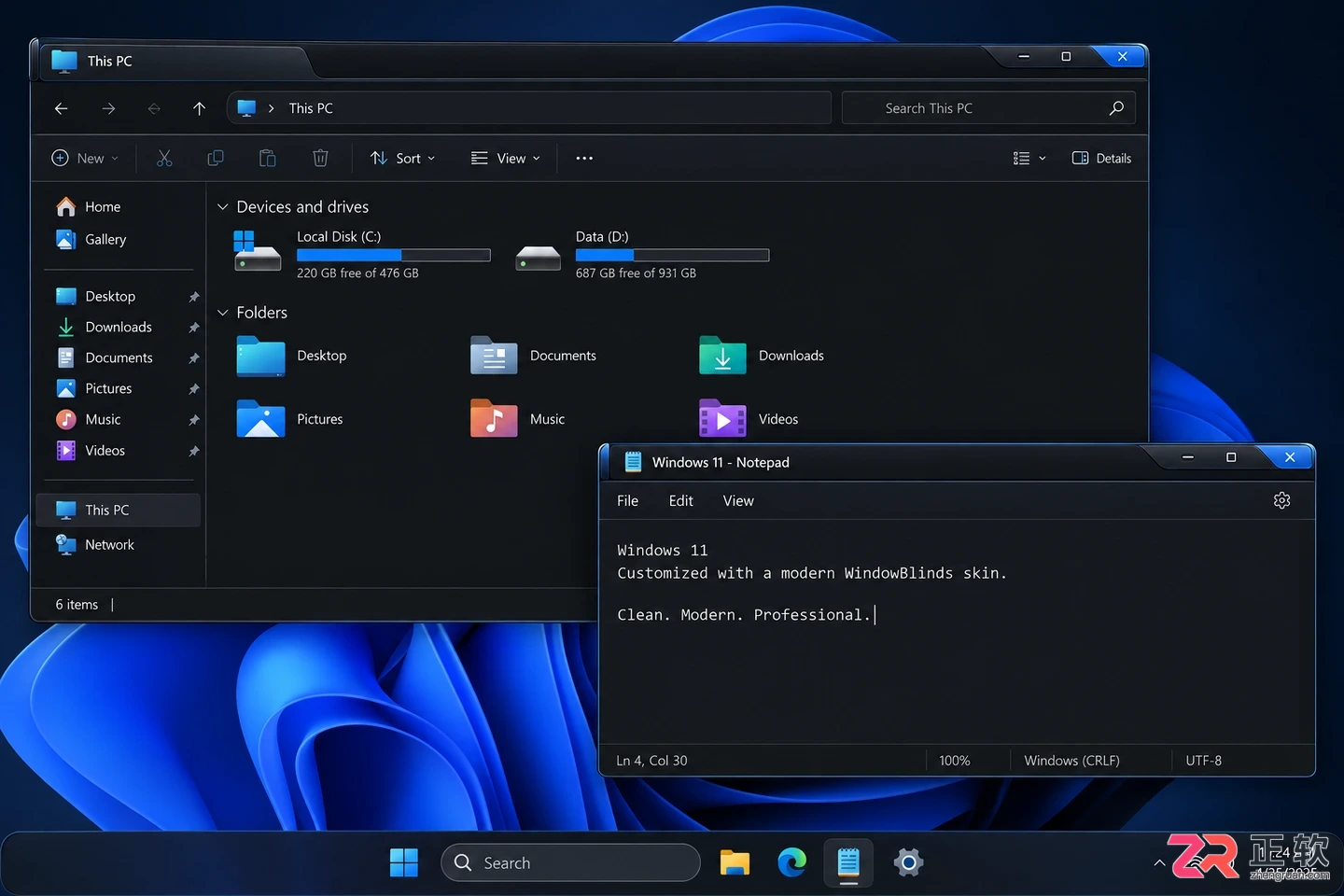Click the taskbar Search box
This screenshot has height=896, width=1344.
point(570,863)
